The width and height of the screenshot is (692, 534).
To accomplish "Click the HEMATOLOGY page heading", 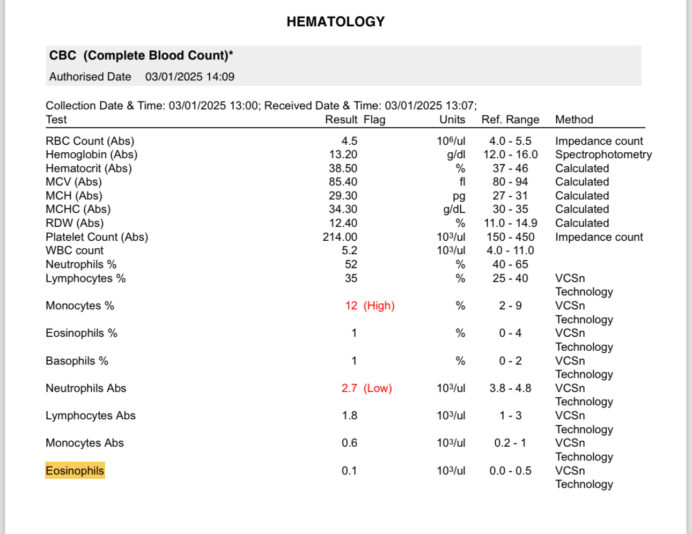I will pyautogui.click(x=335, y=21).
